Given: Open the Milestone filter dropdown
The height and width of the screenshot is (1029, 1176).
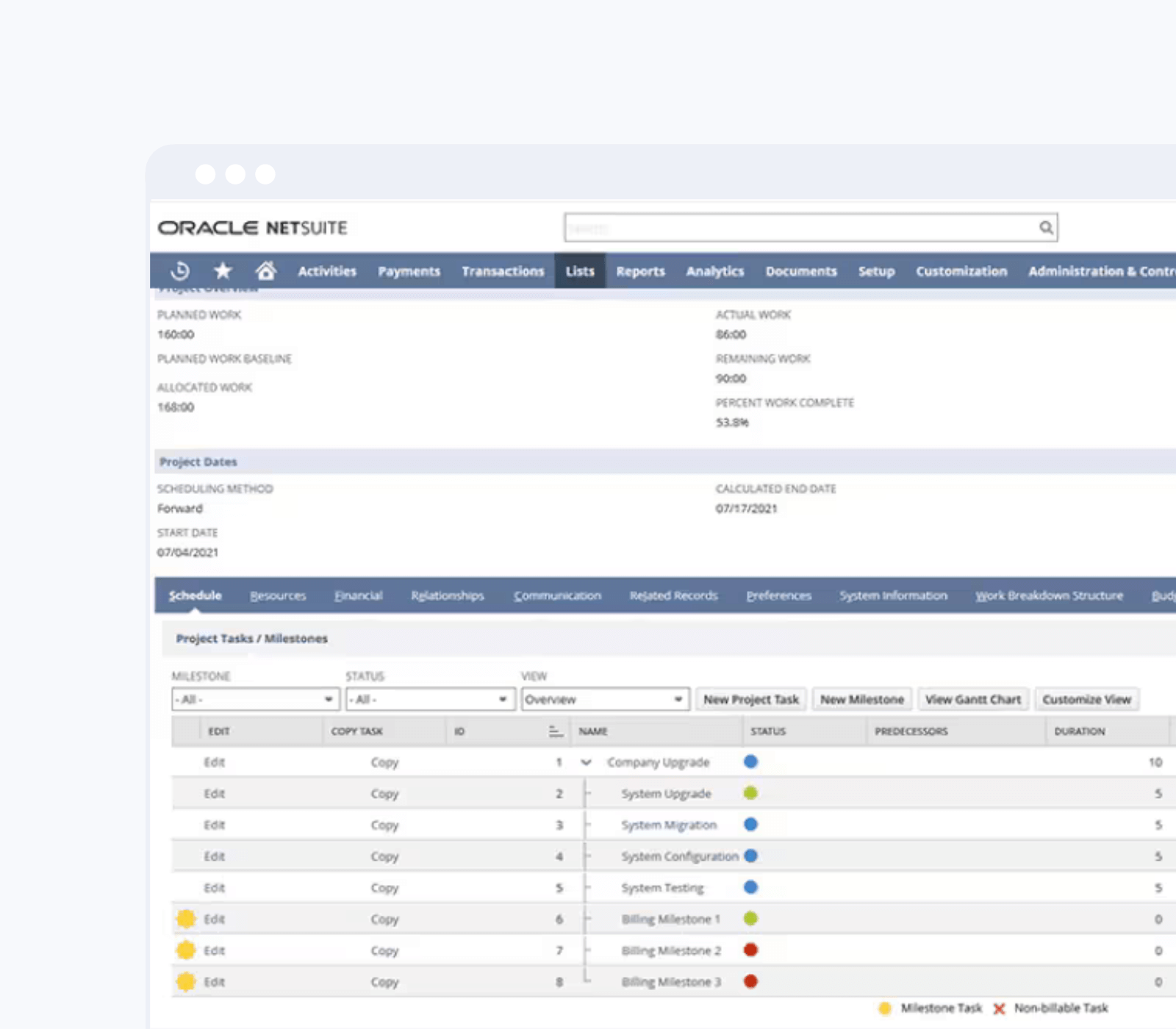Looking at the screenshot, I should click(256, 699).
